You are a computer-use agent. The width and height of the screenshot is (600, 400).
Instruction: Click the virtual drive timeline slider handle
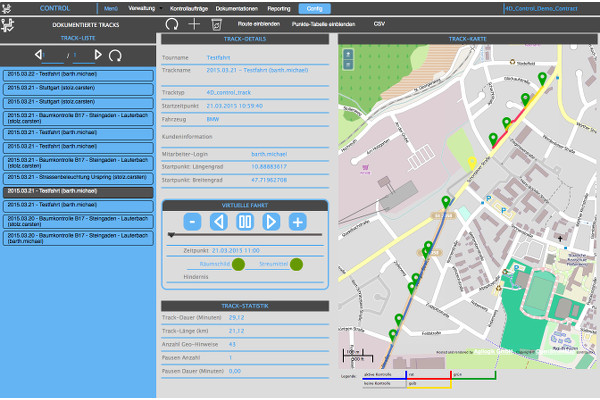click(171, 235)
